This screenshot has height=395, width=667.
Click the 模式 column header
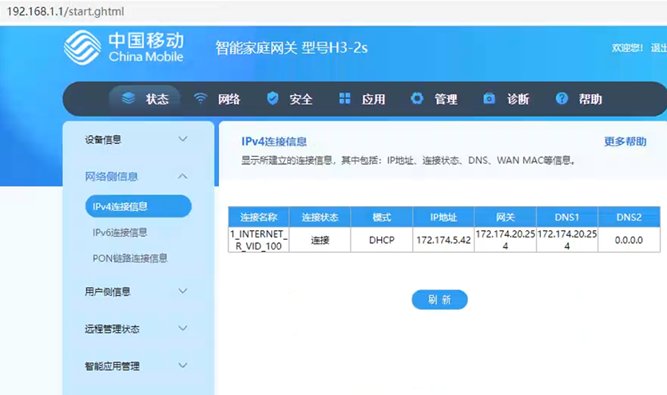coord(382,217)
